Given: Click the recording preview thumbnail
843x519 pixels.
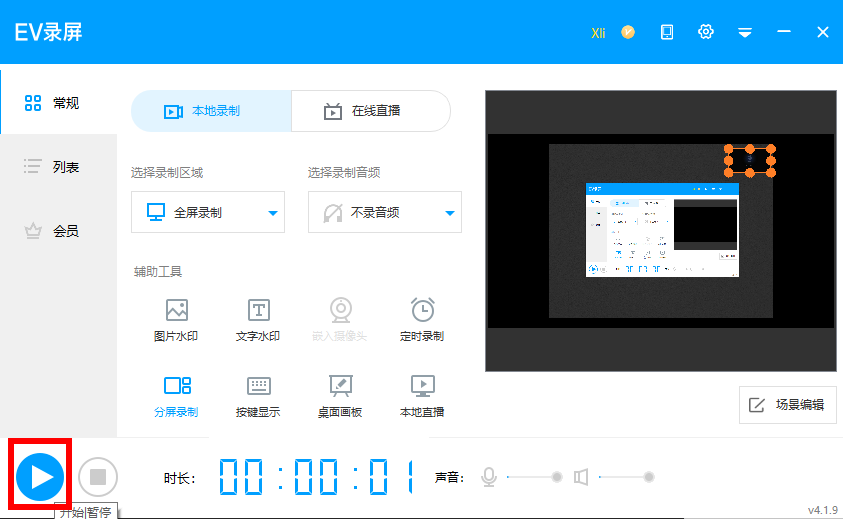Looking at the screenshot, I should [x=662, y=230].
